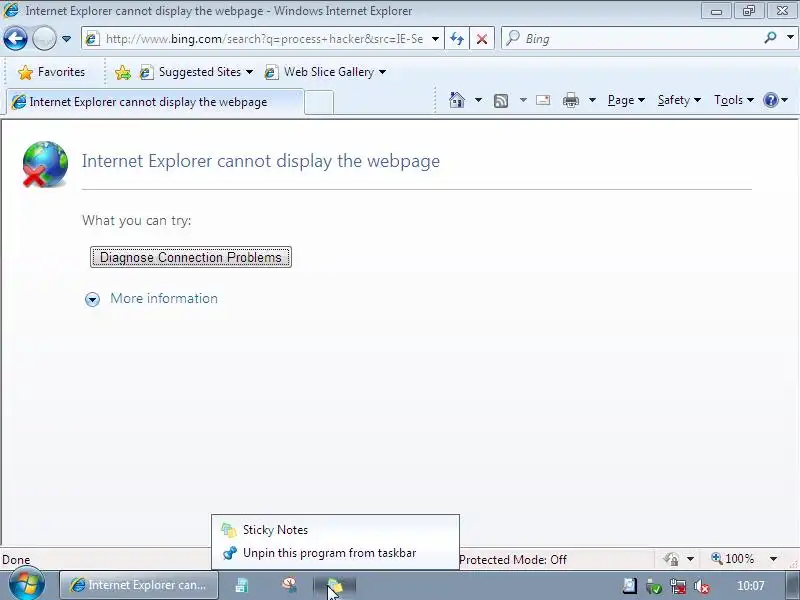Click the muted volume tray icon
Image resolution: width=800 pixels, height=600 pixels.
coord(702,587)
